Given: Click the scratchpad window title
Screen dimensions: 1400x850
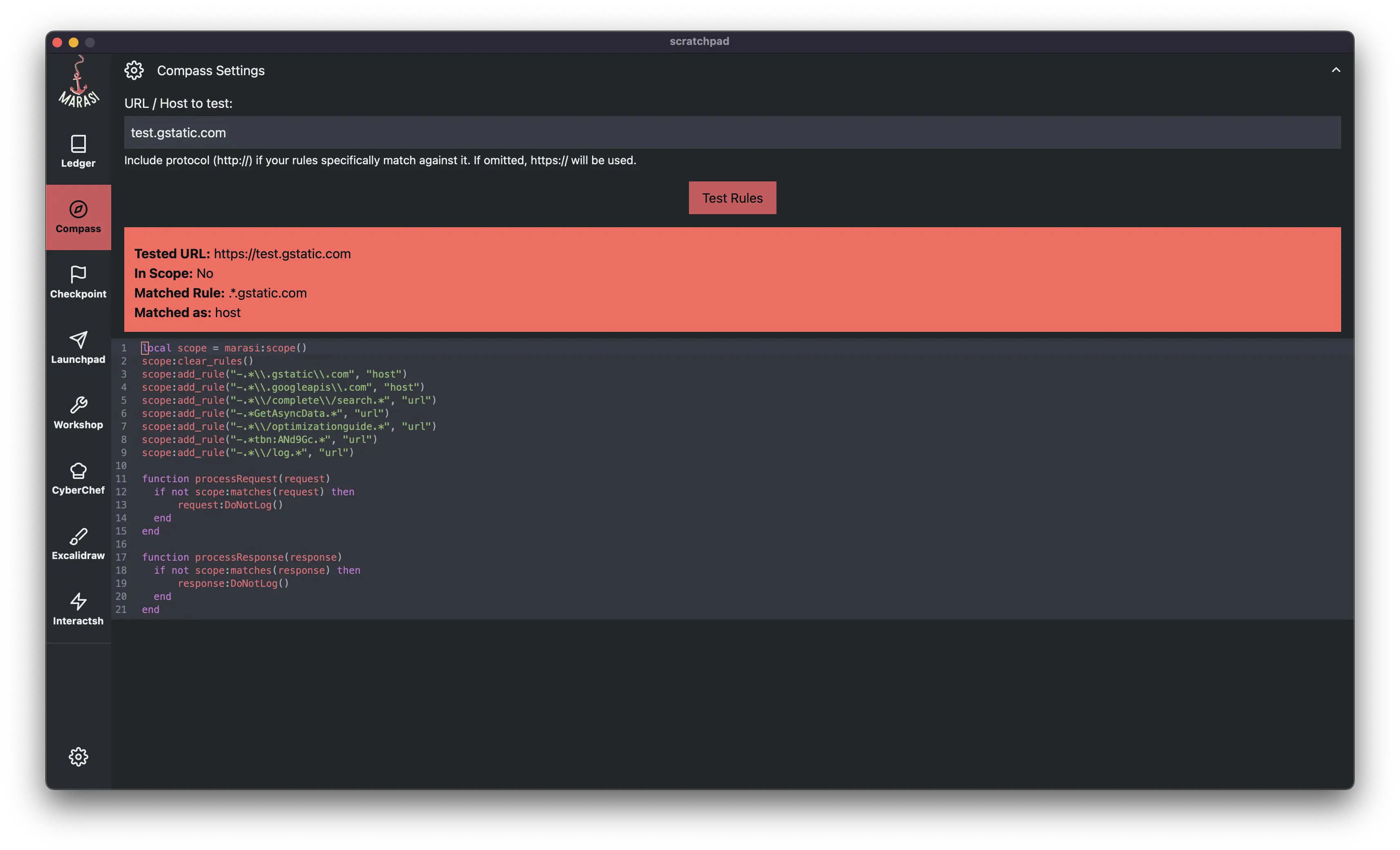Looking at the screenshot, I should pyautogui.click(x=700, y=41).
